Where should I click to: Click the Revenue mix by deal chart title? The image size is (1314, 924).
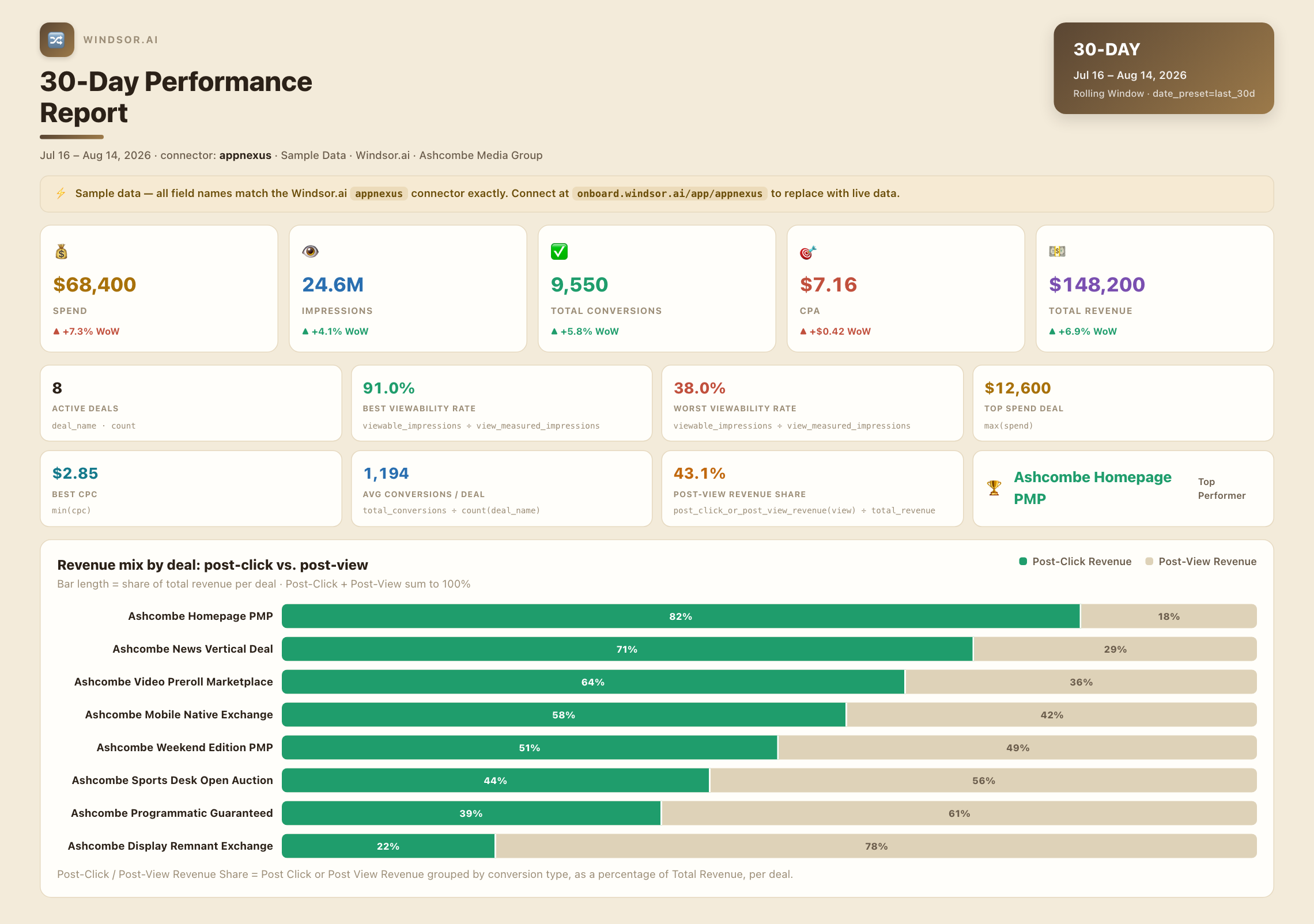tap(212, 565)
